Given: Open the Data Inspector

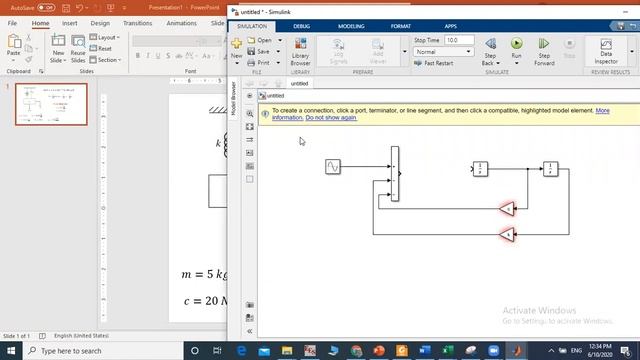Looking at the screenshot, I should click(606, 51).
